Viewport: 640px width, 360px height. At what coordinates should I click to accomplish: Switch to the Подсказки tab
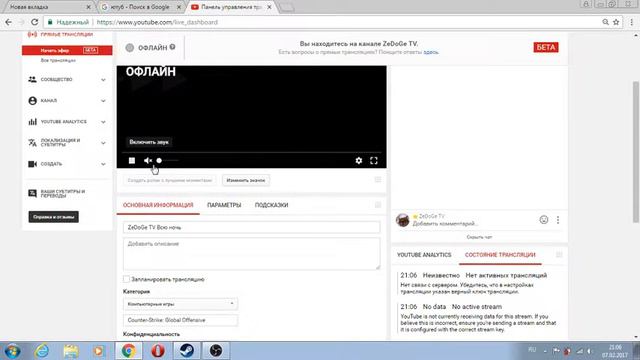coord(271,205)
